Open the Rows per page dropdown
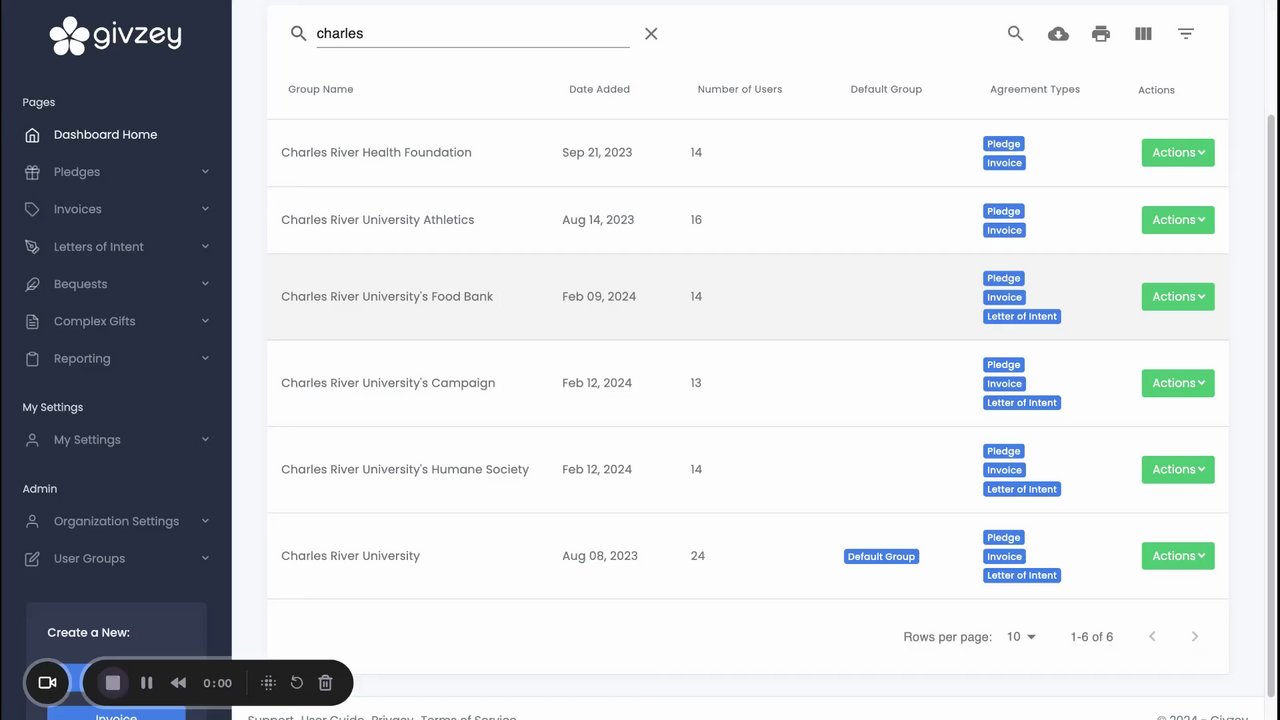 coord(1021,637)
